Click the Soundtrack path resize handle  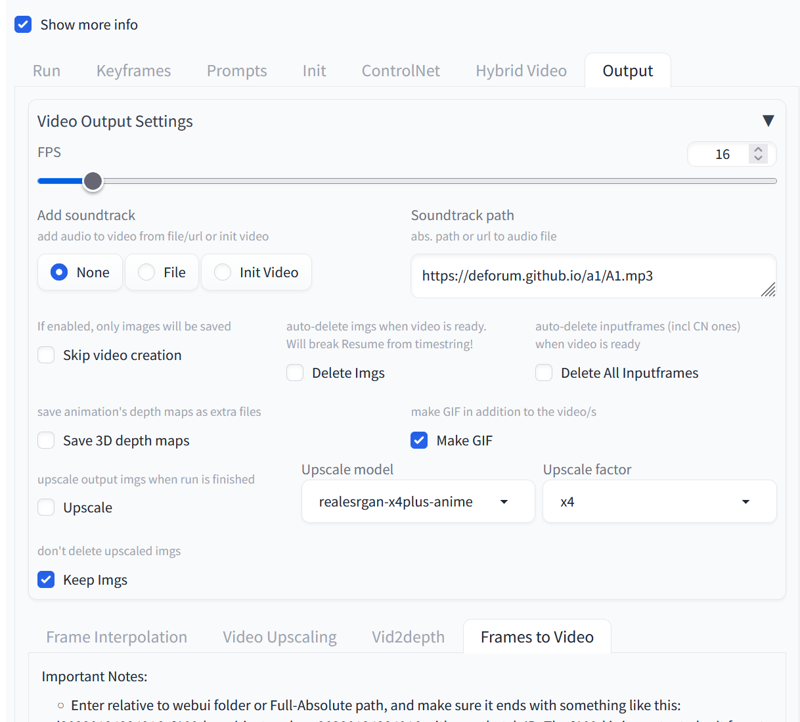click(x=768, y=290)
